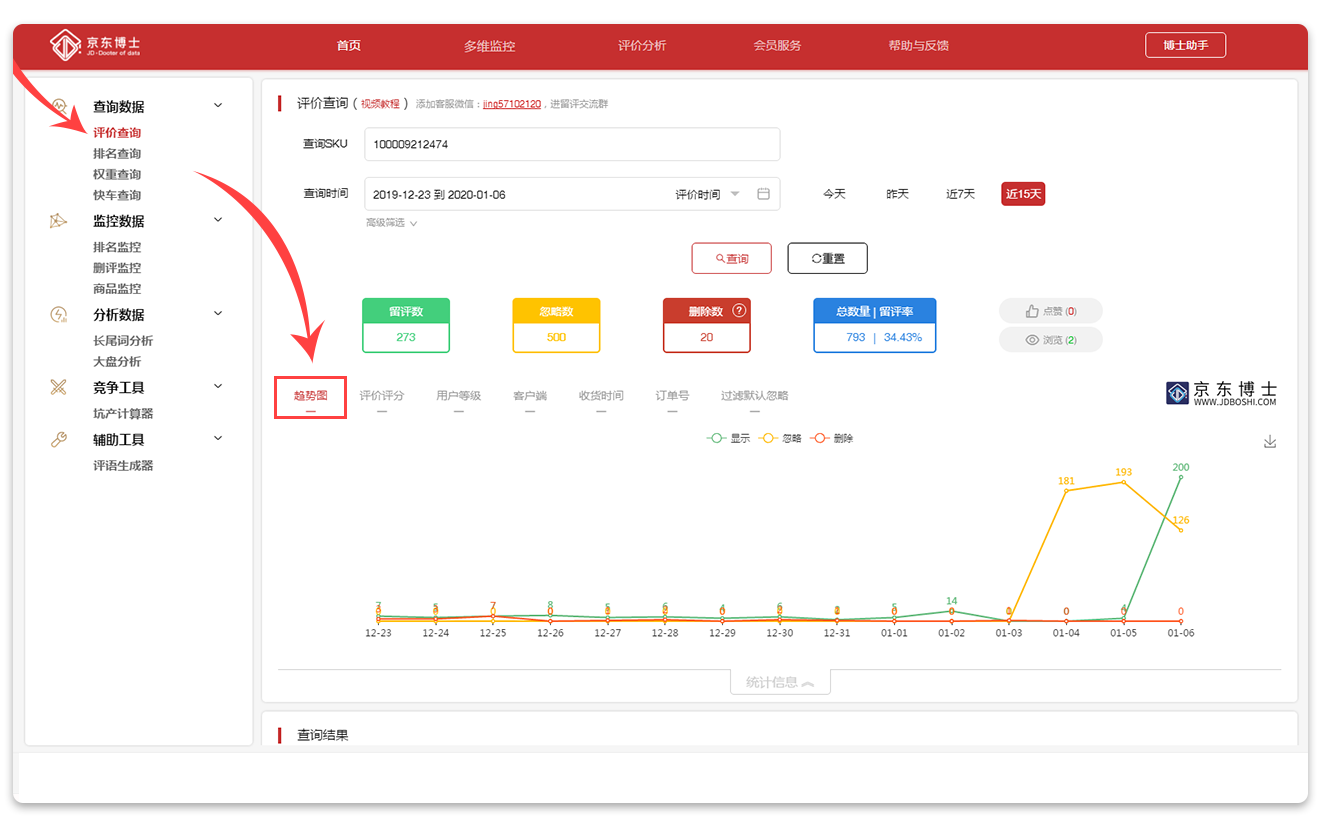Open 快车查询 in the sidebar

coord(117,196)
